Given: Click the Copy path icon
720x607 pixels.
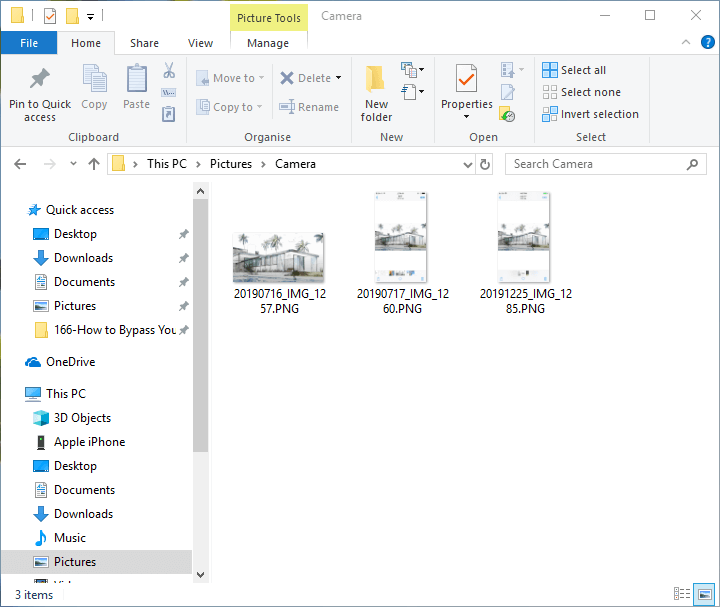Looking at the screenshot, I should pyautogui.click(x=169, y=93).
